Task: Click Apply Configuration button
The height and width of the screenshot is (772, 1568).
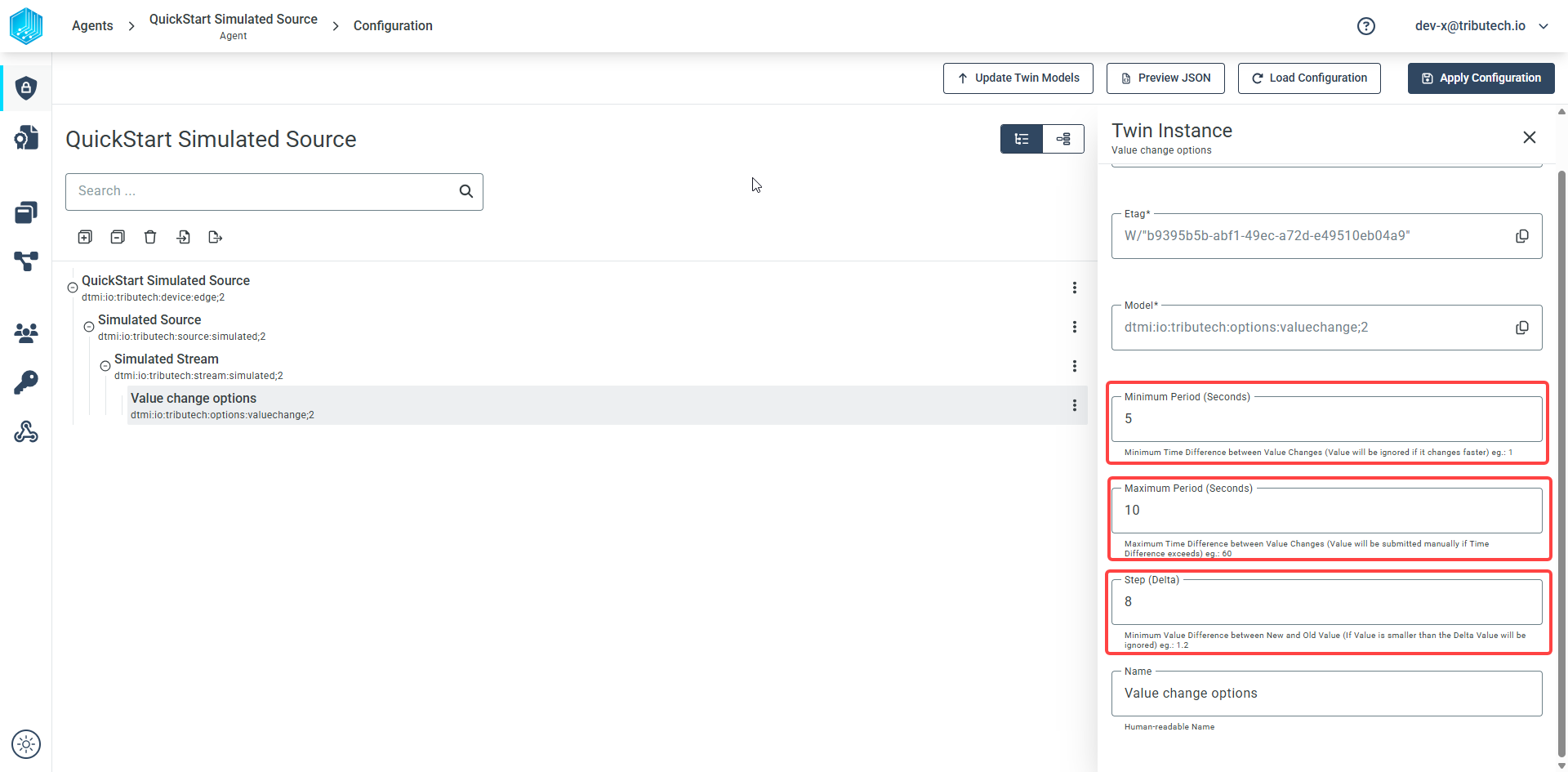Action: point(1481,78)
